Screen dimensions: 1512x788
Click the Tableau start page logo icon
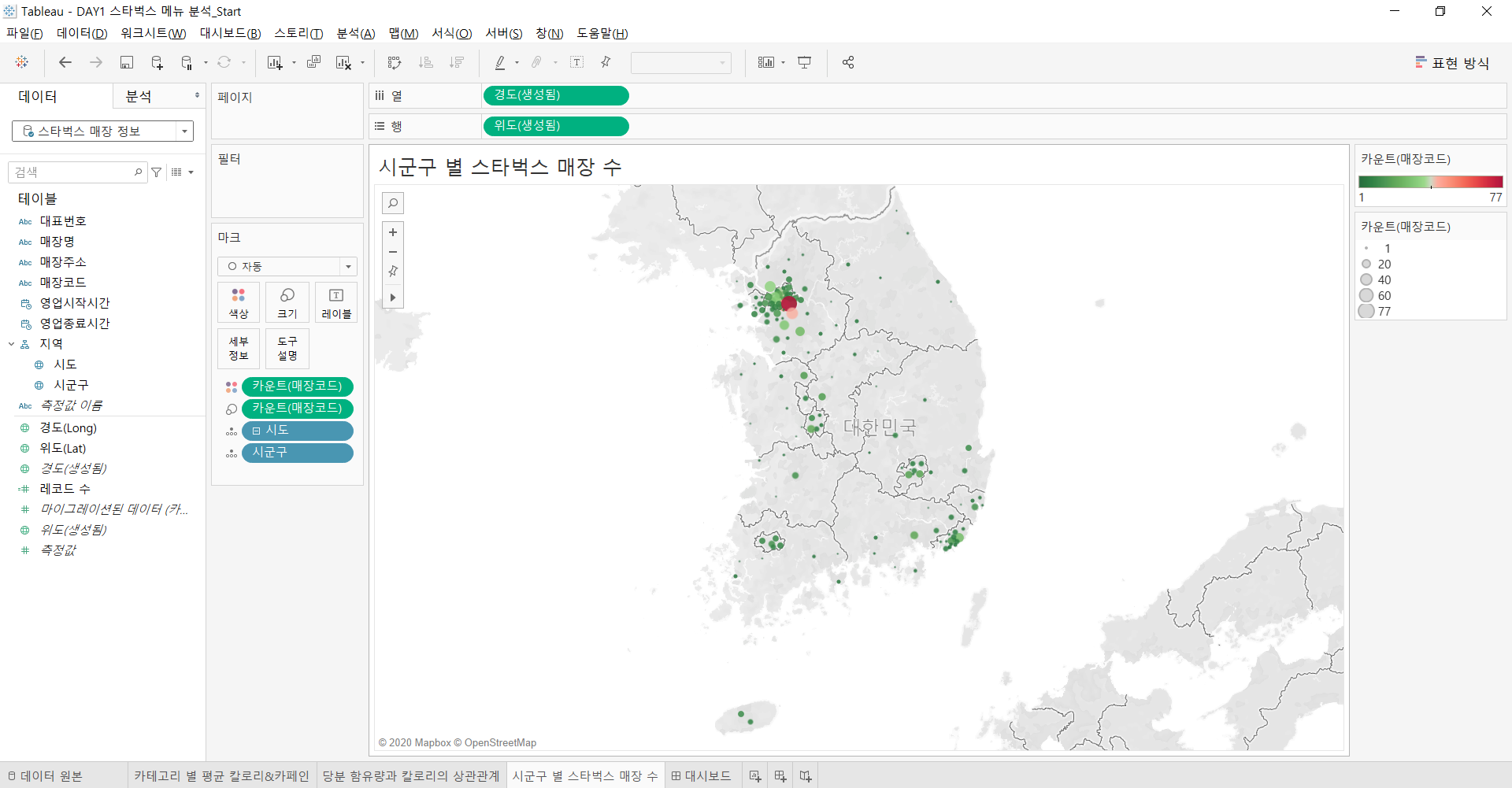click(x=22, y=62)
